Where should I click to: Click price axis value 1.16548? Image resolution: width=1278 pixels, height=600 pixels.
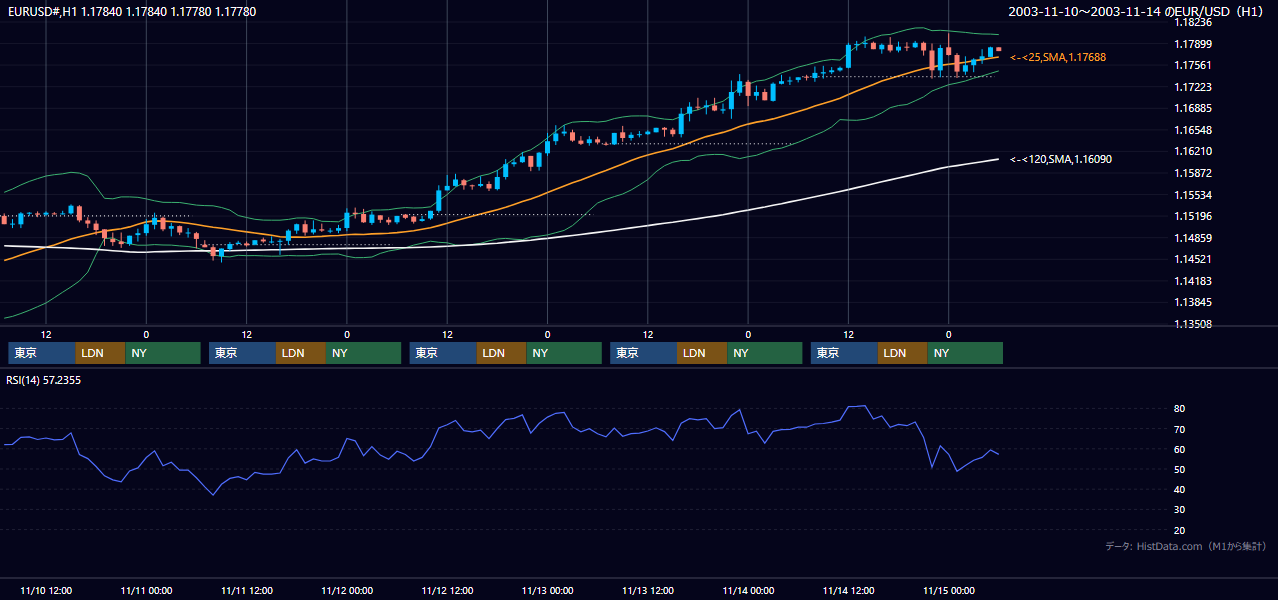pyautogui.click(x=1192, y=130)
